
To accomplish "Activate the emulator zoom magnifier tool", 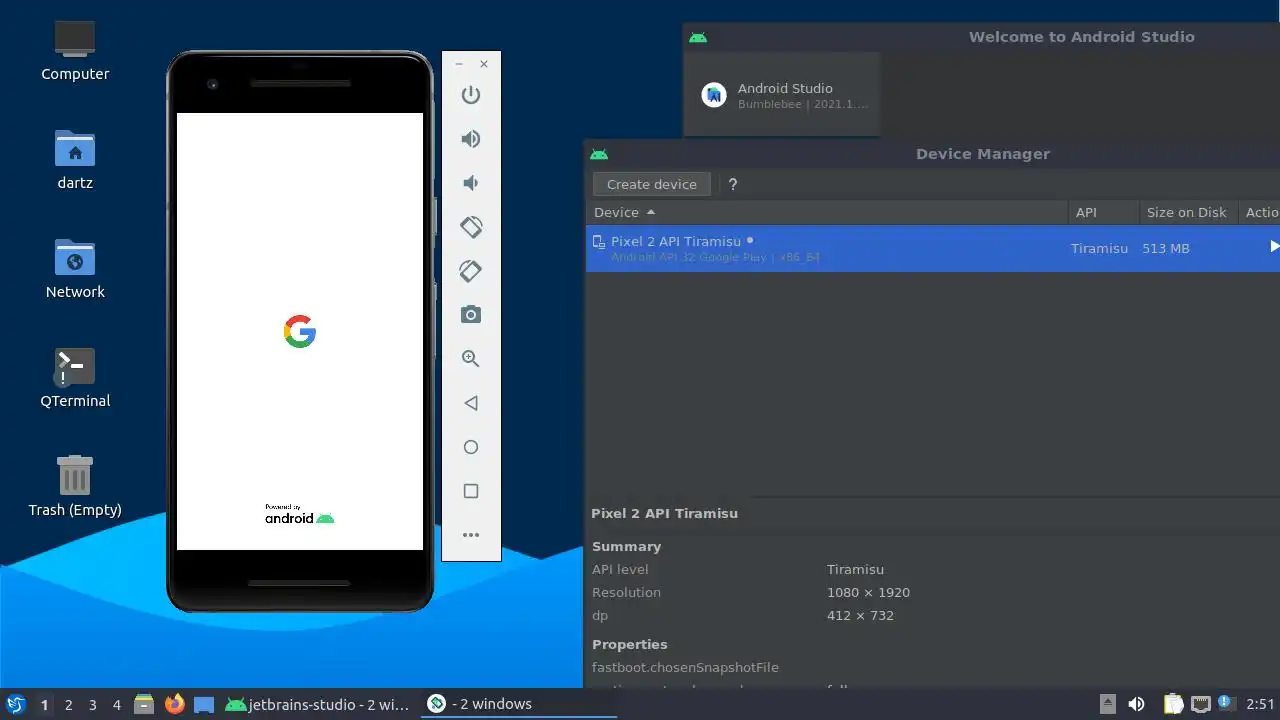I will click(471, 359).
